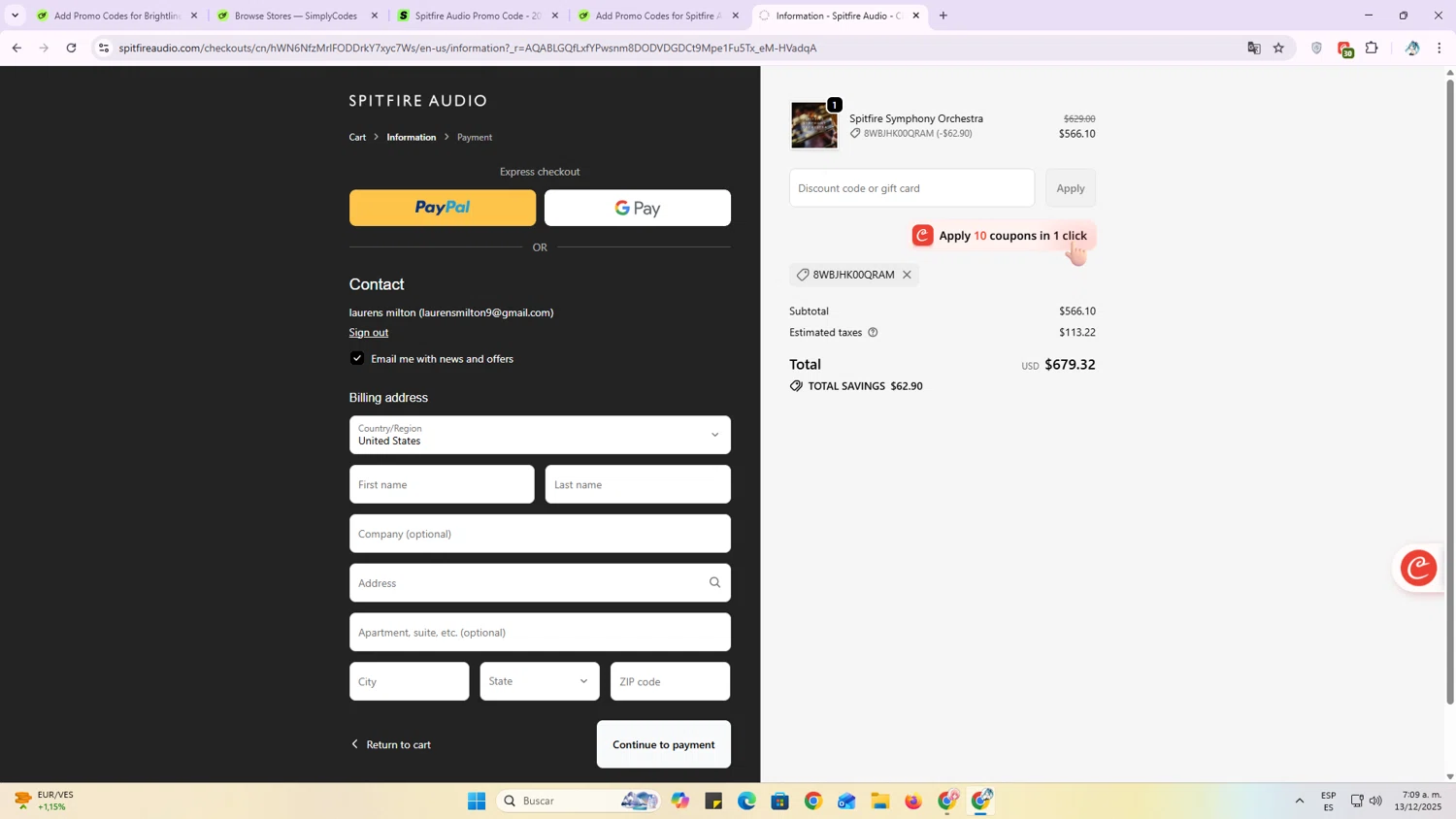This screenshot has height=819, width=1456.
Task: Focus the First name field
Action: pyautogui.click(x=442, y=484)
